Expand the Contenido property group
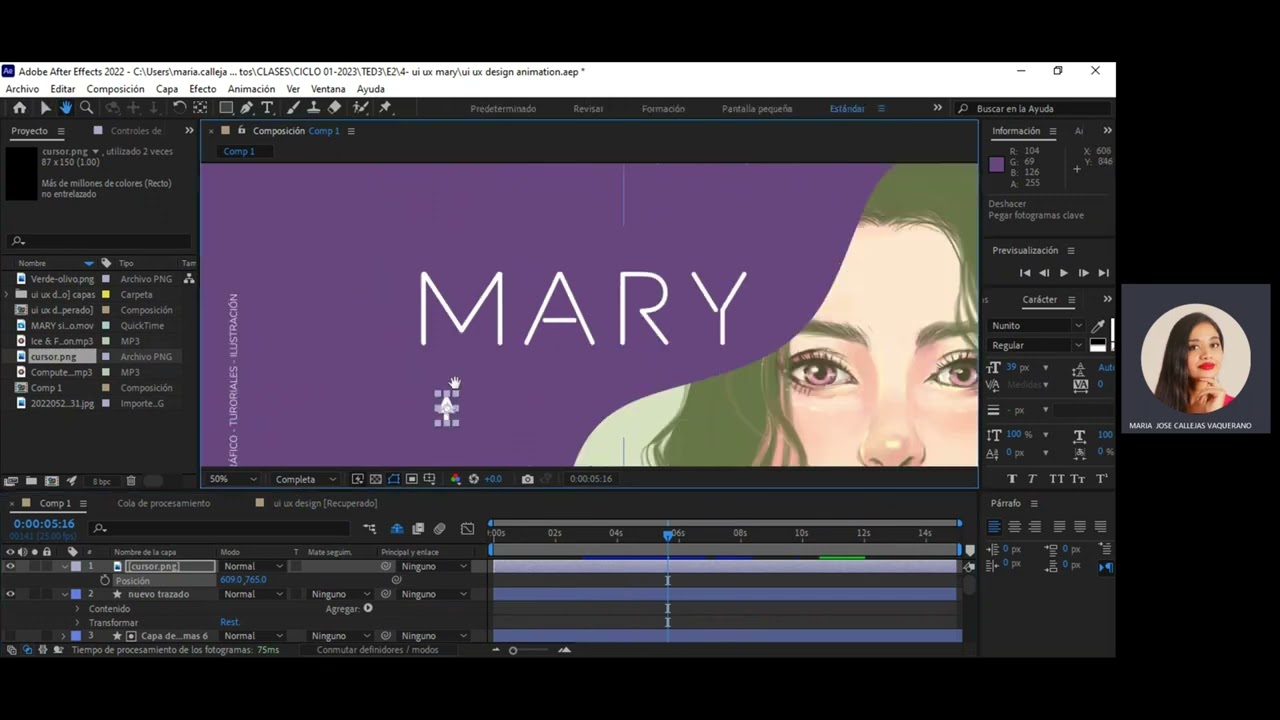This screenshot has width=1280, height=720. pyautogui.click(x=78, y=608)
